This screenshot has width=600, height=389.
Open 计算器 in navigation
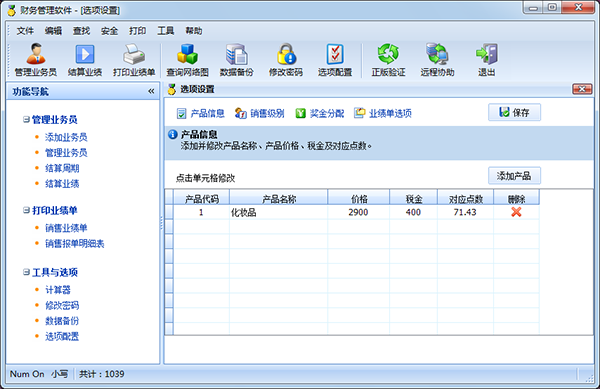point(58,290)
